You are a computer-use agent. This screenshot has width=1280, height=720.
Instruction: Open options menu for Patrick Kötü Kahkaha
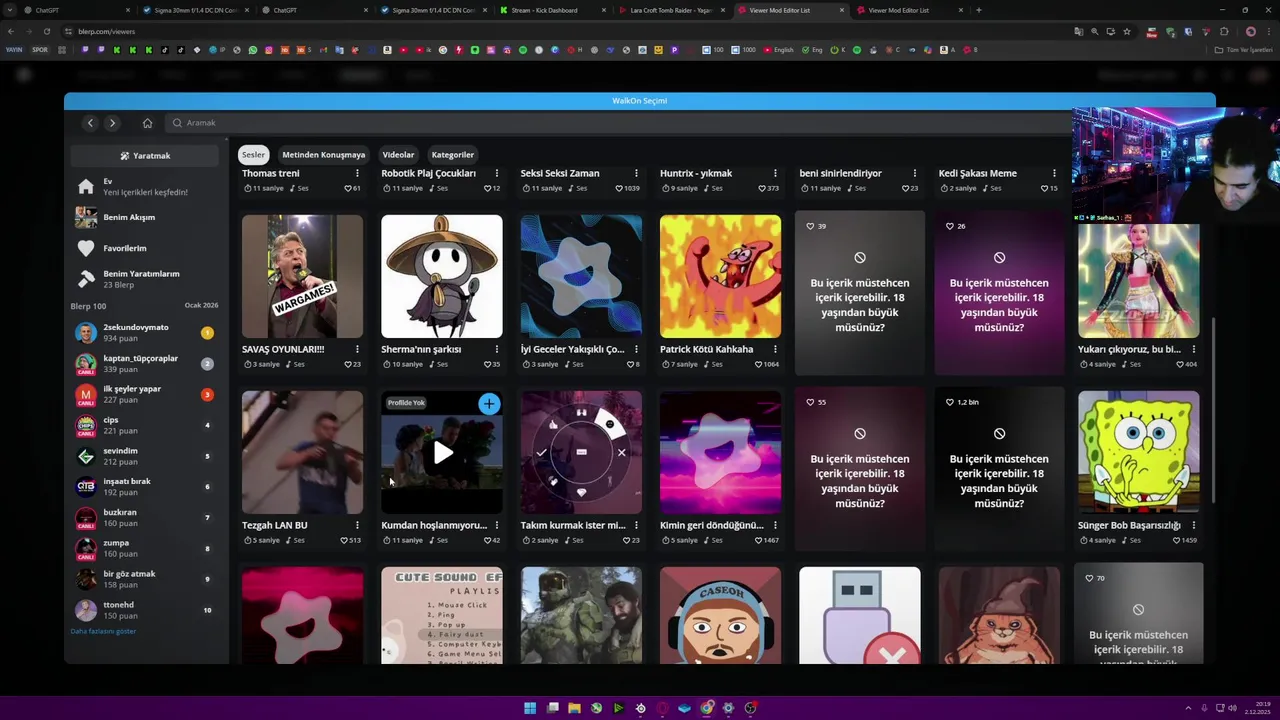(x=775, y=349)
